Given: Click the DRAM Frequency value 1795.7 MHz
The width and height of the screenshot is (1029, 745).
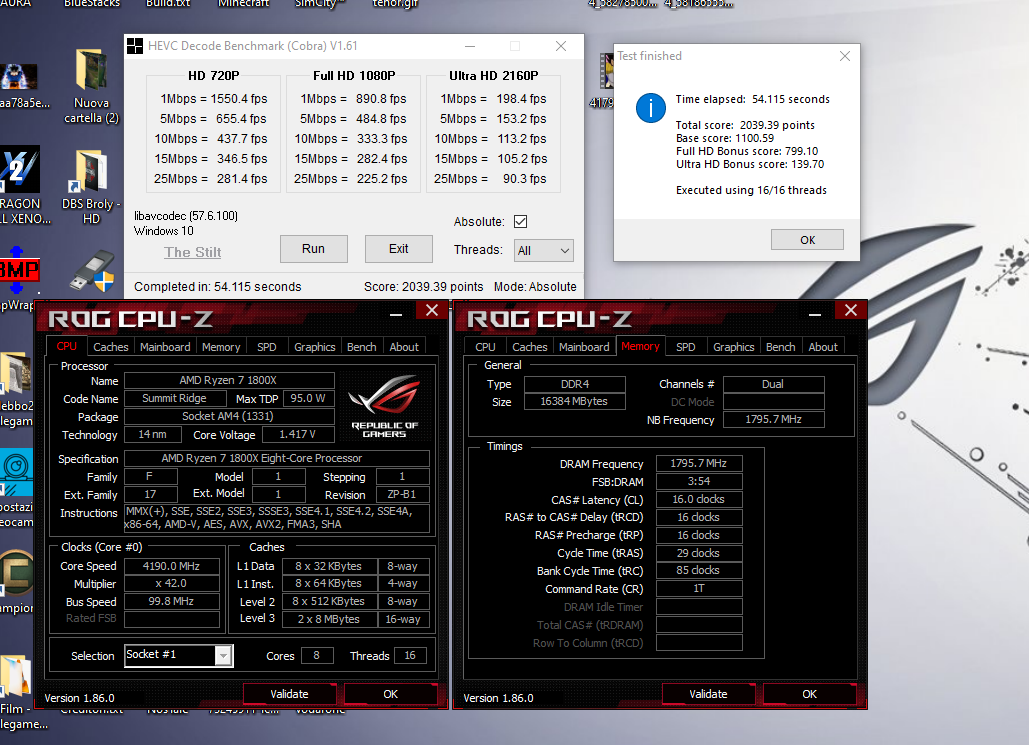Looking at the screenshot, I should click(x=699, y=463).
